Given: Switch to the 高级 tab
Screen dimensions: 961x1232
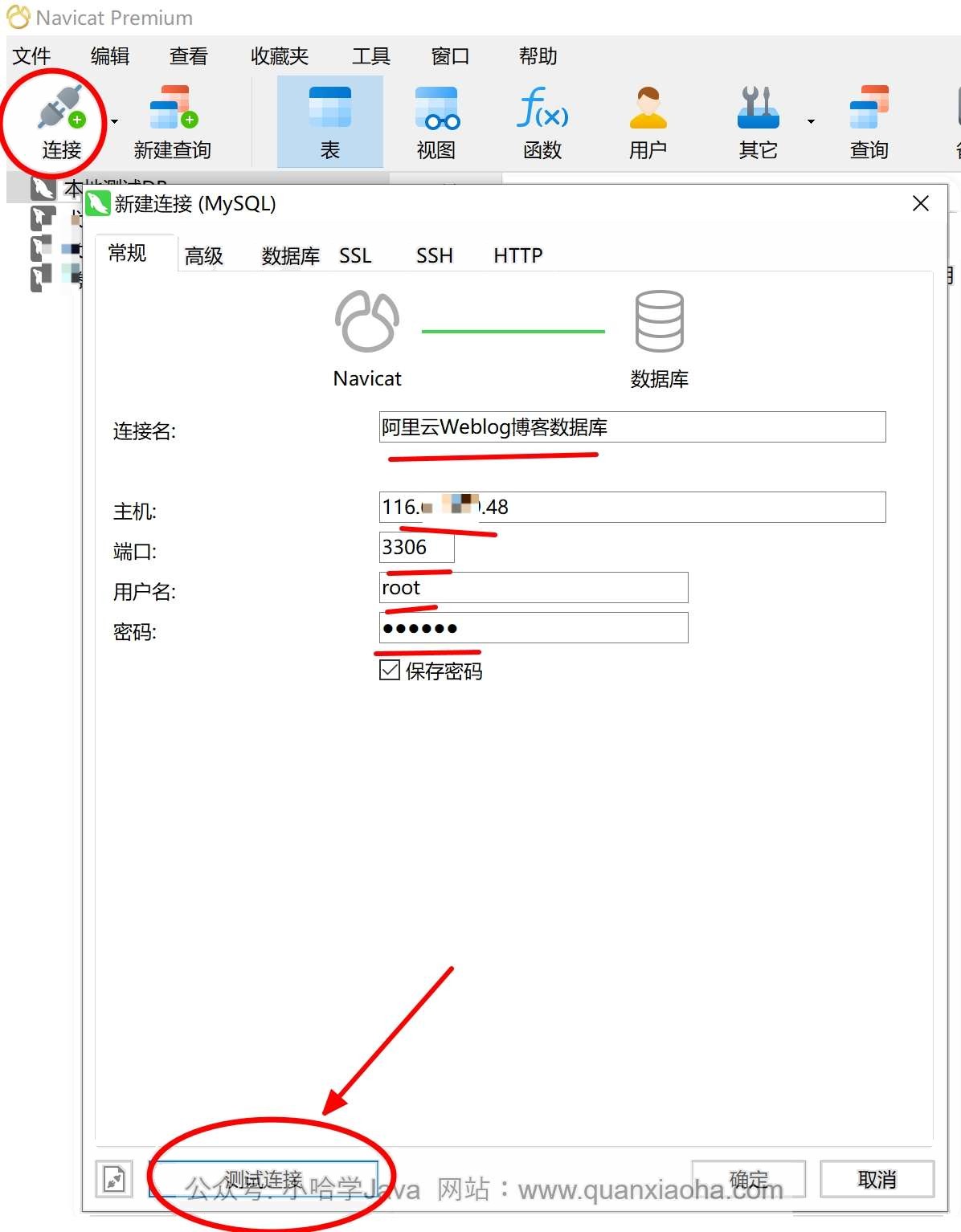Looking at the screenshot, I should (x=204, y=255).
